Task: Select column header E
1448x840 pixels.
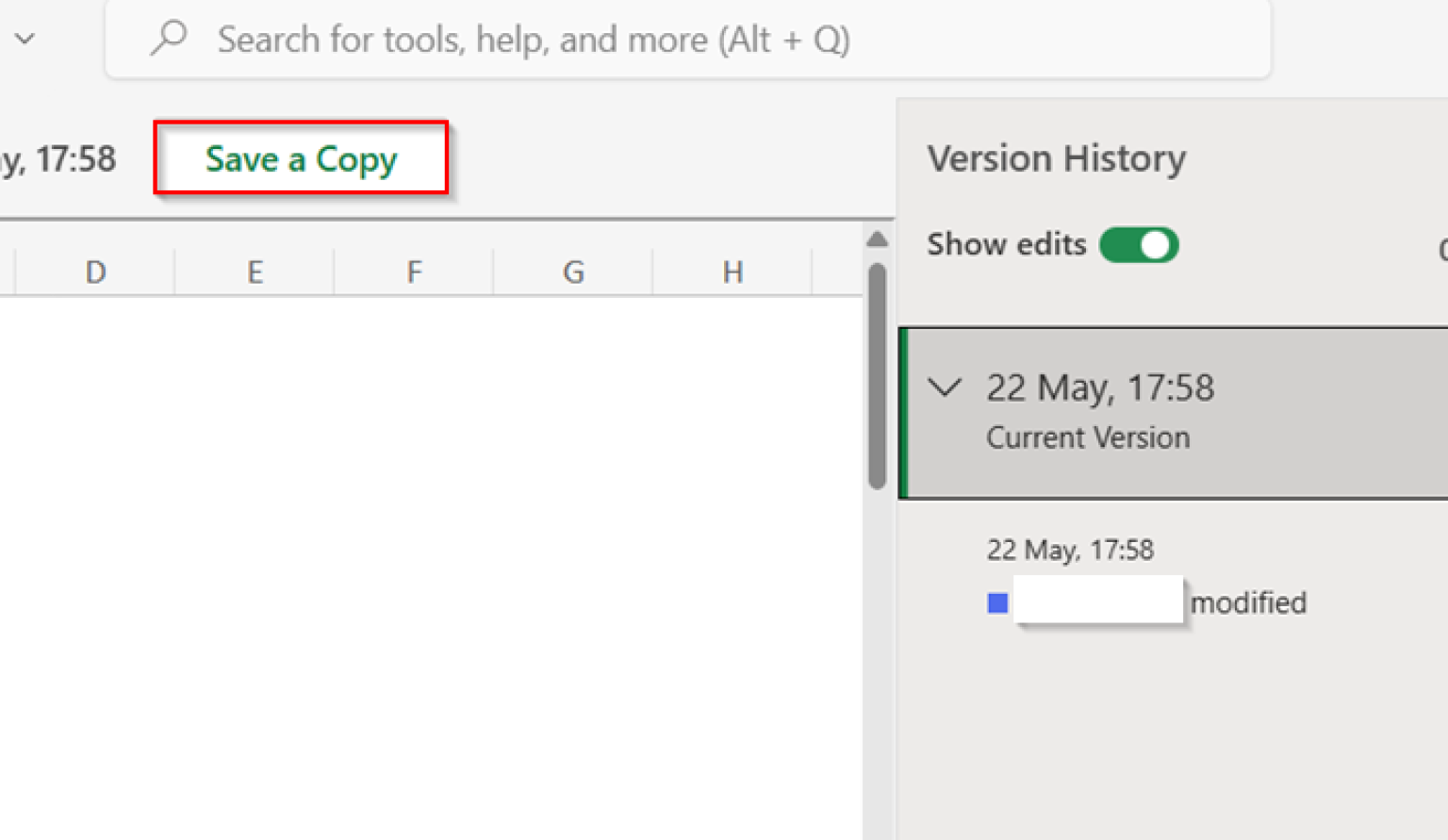Action: [254, 272]
